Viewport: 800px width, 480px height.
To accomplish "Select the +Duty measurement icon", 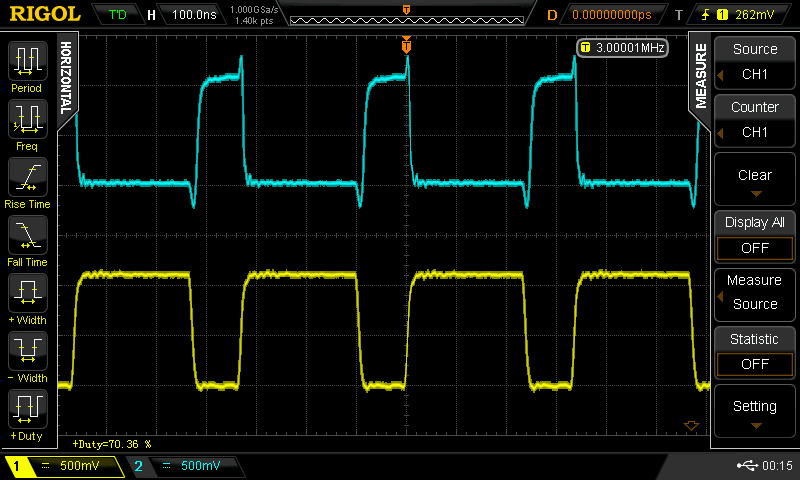I will (28, 409).
